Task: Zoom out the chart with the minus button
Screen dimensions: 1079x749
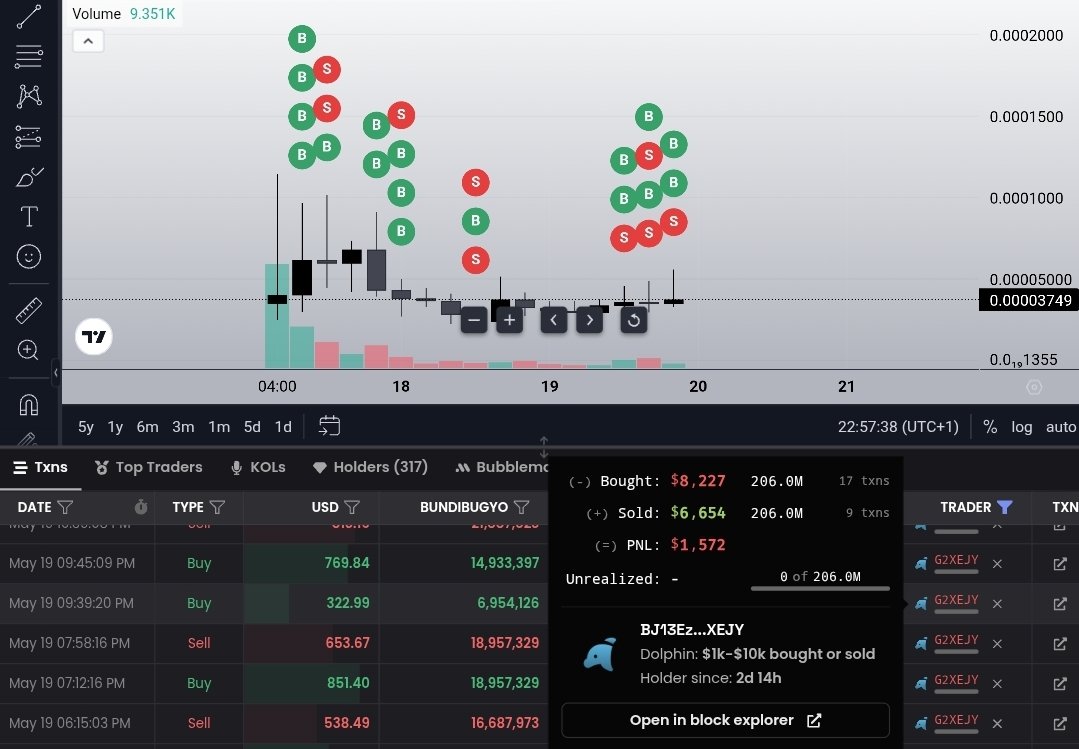Action: tap(474, 320)
